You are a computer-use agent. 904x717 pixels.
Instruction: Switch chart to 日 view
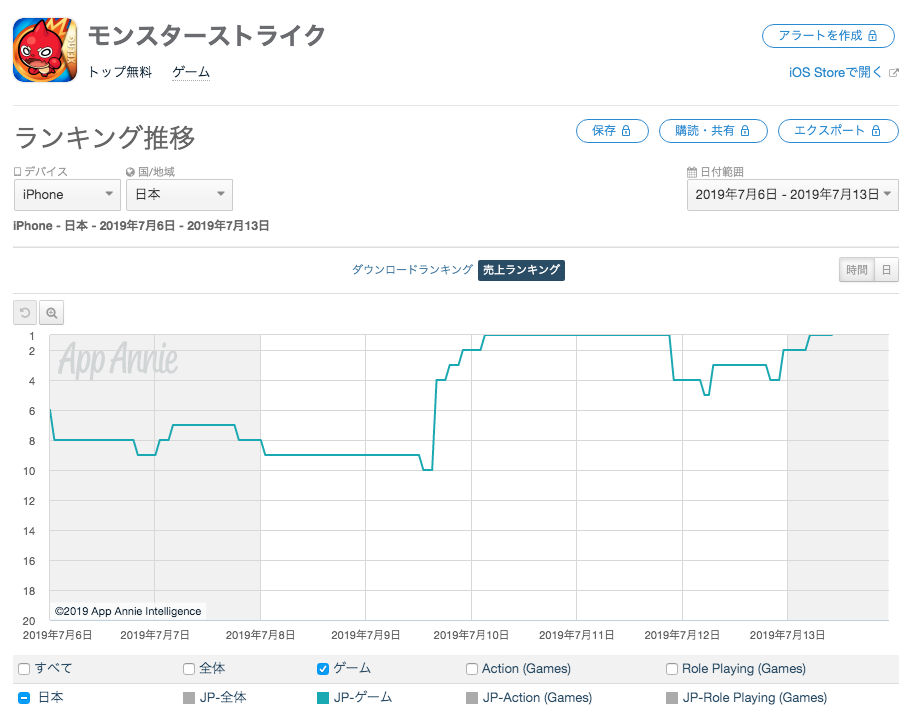pyautogui.click(x=887, y=270)
